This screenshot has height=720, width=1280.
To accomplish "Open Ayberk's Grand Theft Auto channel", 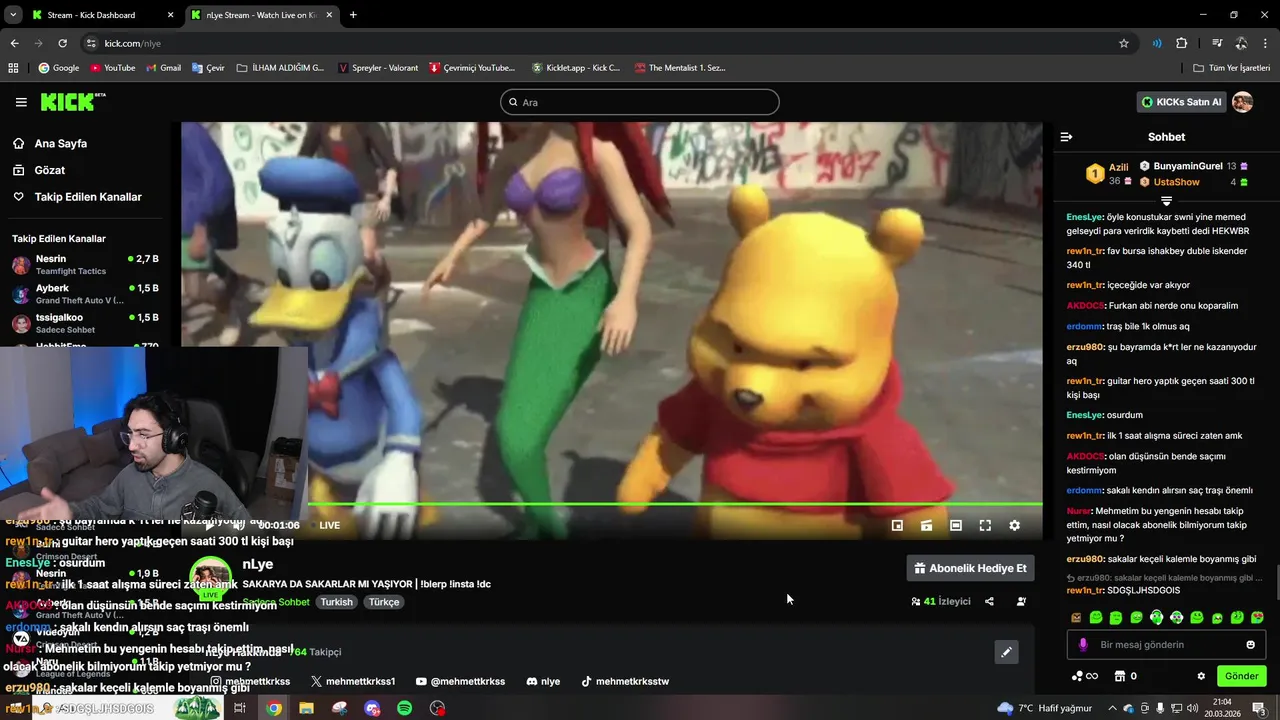I will click(x=85, y=294).
